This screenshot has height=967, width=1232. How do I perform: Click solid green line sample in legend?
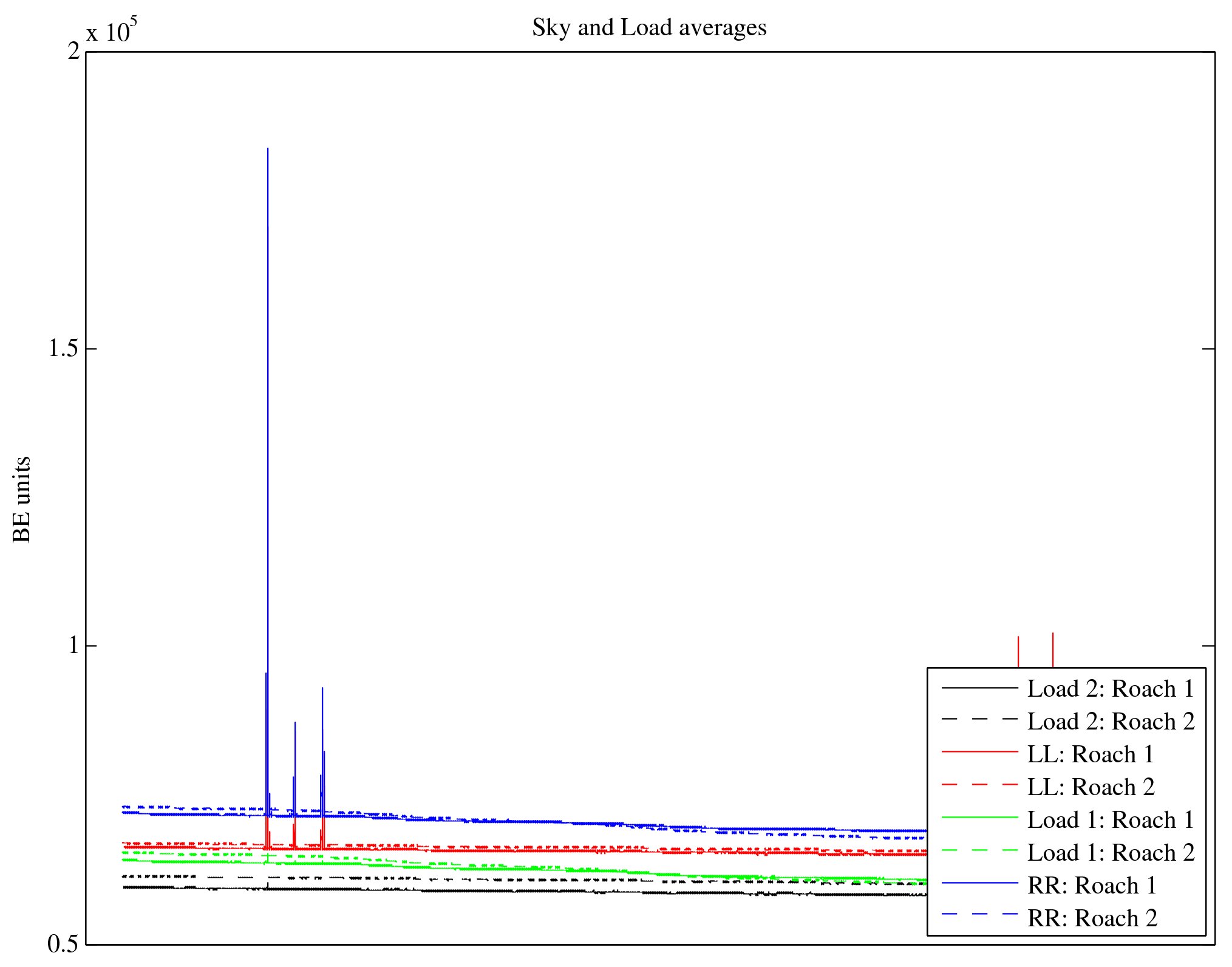point(979,818)
